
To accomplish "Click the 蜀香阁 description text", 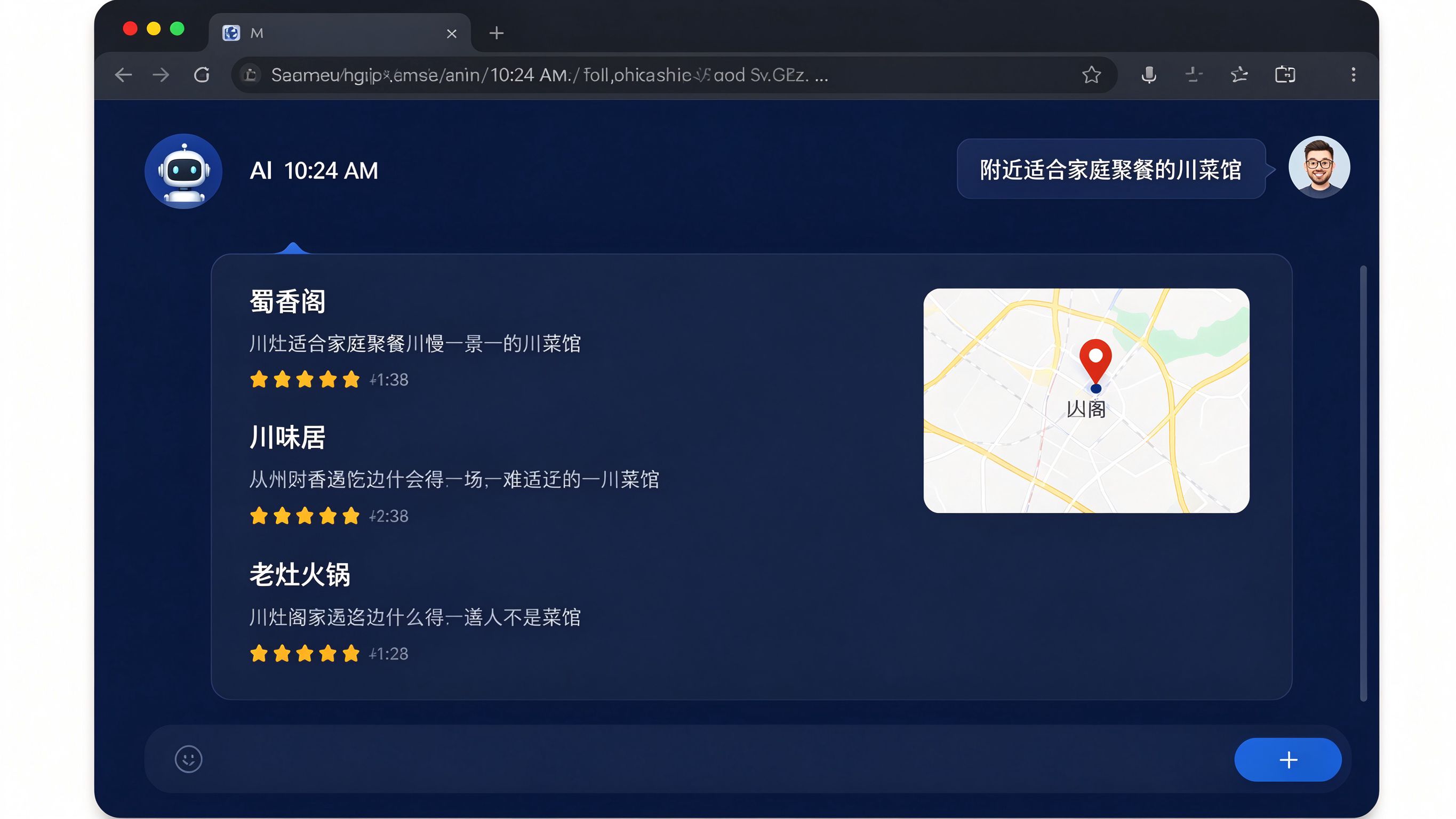I will 415,344.
